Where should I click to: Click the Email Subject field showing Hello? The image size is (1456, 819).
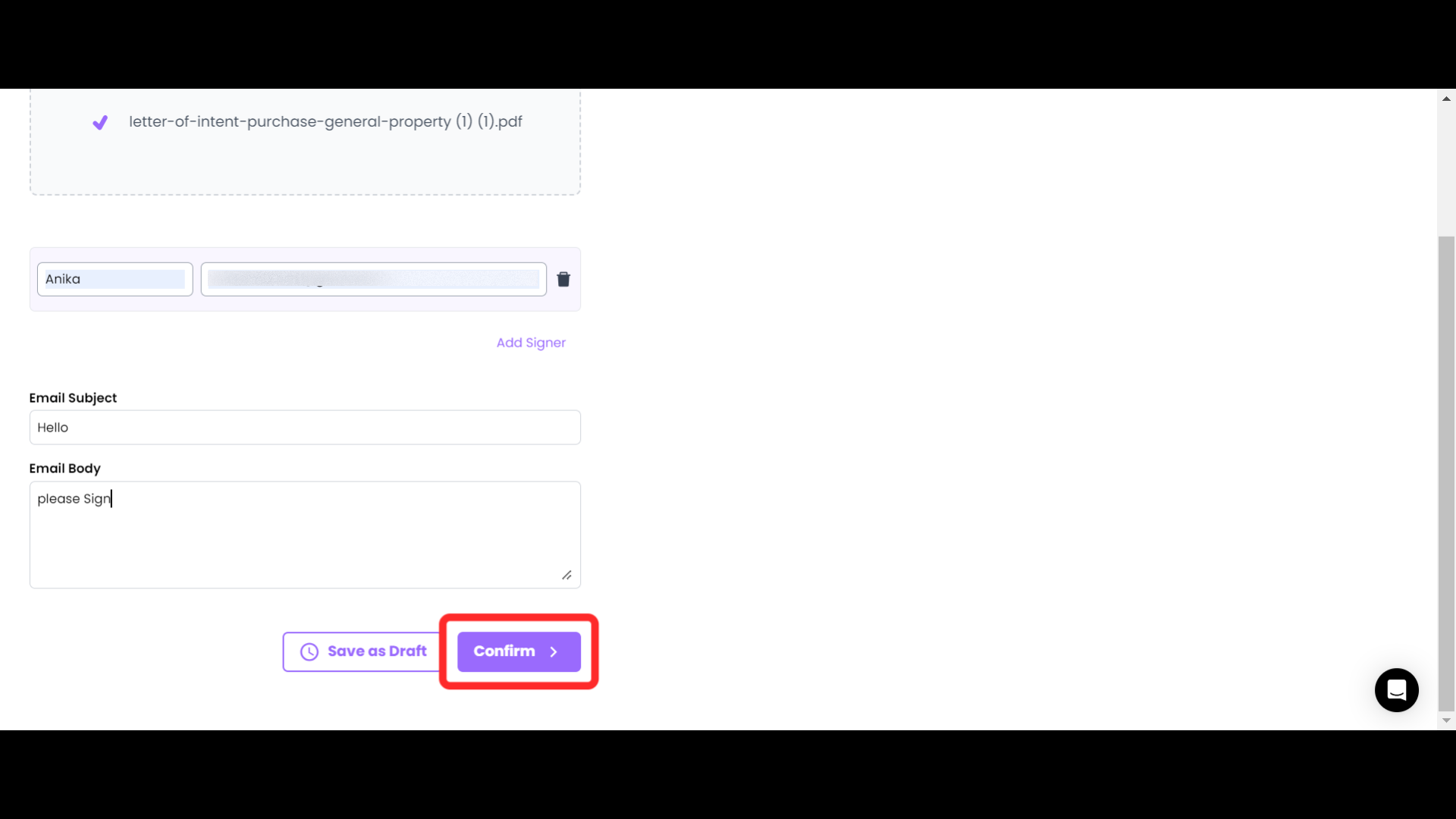click(305, 427)
